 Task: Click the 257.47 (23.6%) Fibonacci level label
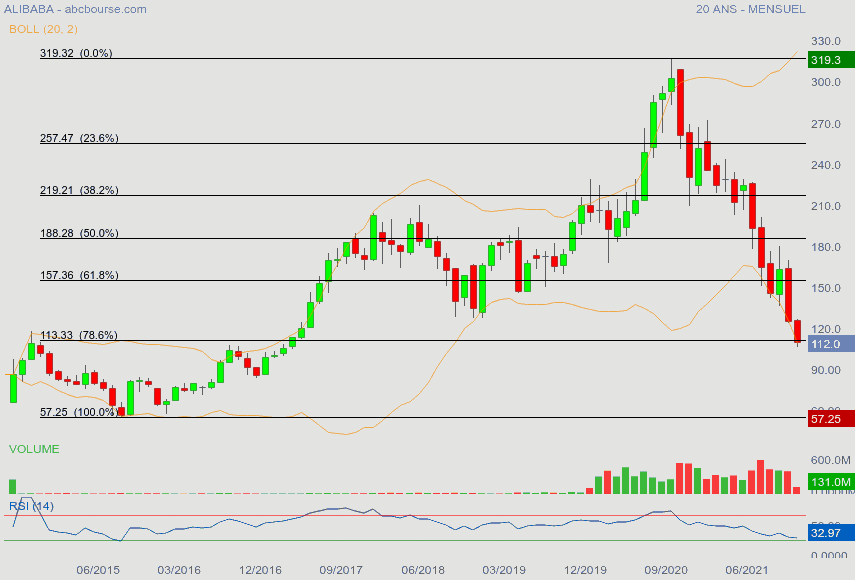pyautogui.click(x=79, y=138)
